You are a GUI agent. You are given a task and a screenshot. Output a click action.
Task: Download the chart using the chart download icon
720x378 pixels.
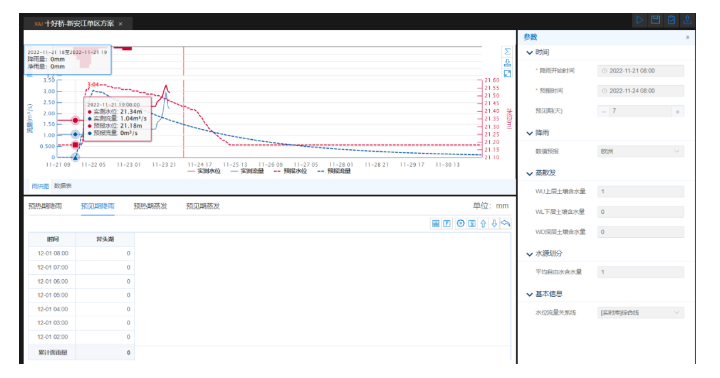point(507,62)
